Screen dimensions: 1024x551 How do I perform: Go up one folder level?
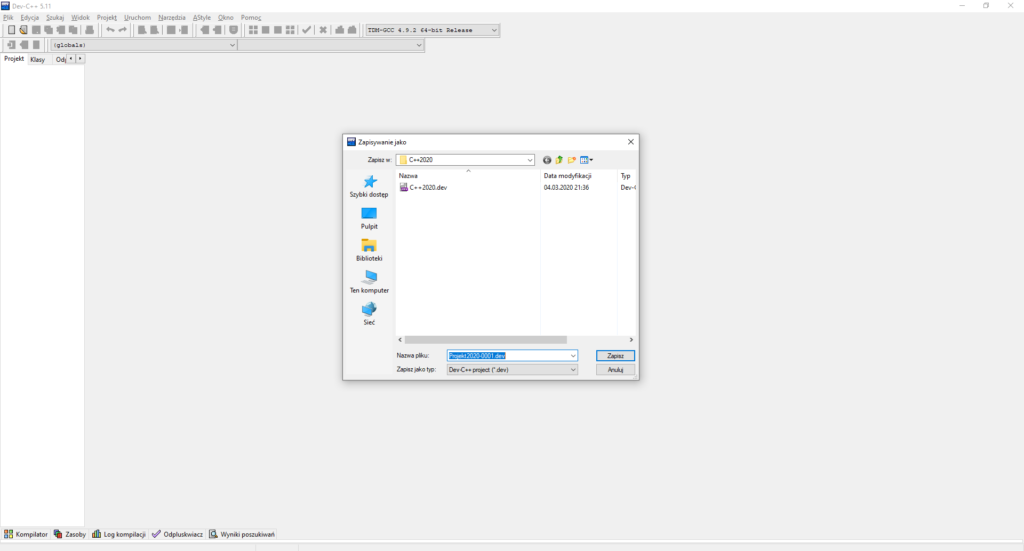pyautogui.click(x=560, y=160)
